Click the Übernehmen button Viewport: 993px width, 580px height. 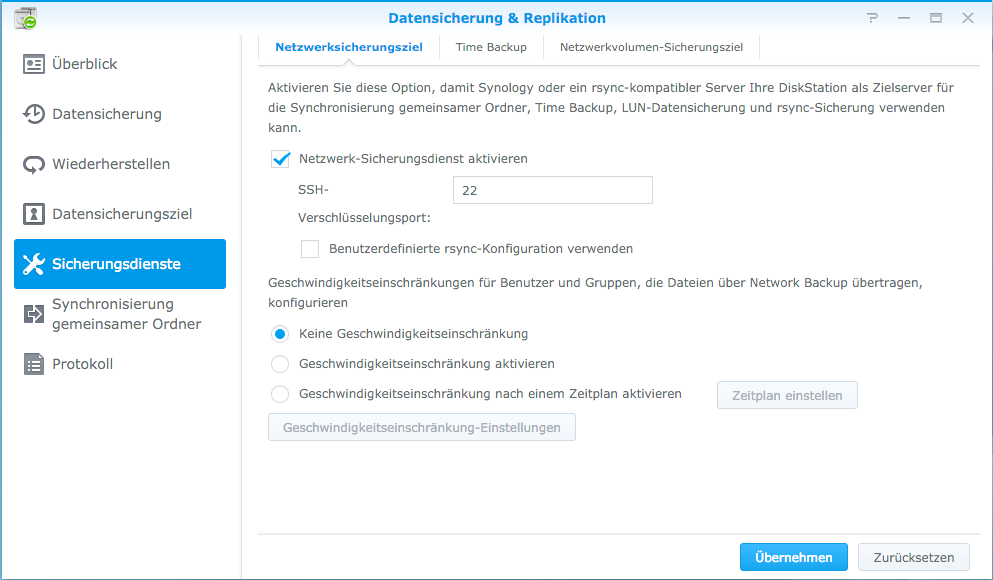[x=794, y=557]
